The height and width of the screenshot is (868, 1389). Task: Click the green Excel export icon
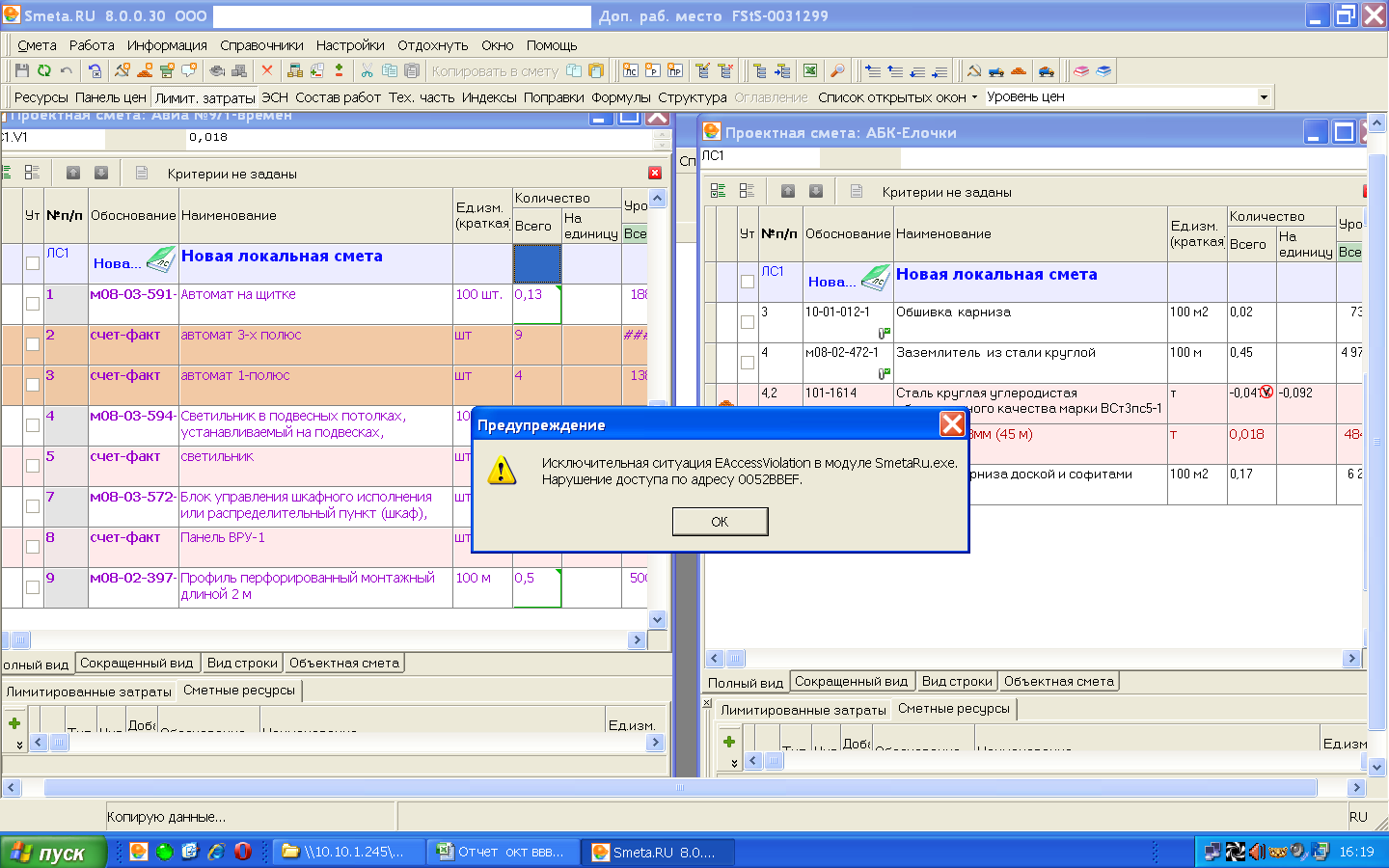(810, 70)
